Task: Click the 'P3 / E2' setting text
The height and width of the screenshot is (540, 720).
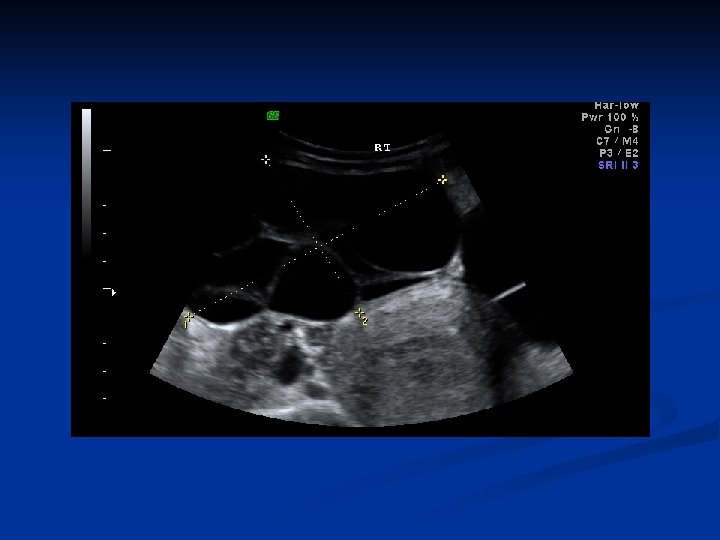Action: point(619,153)
